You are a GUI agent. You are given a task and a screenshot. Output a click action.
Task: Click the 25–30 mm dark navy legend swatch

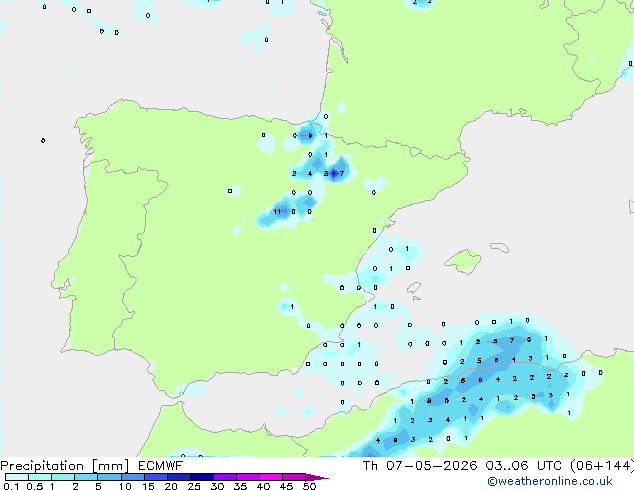pyautogui.click(x=202, y=477)
